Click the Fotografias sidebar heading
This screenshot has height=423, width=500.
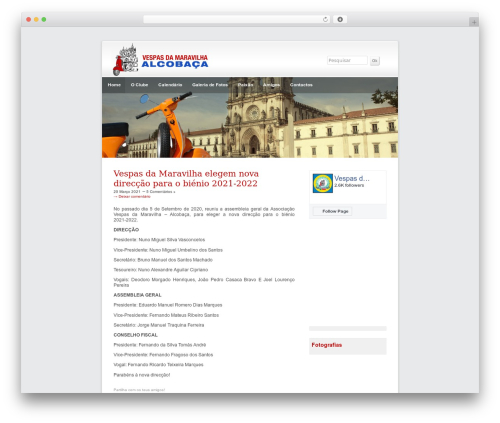click(327, 345)
